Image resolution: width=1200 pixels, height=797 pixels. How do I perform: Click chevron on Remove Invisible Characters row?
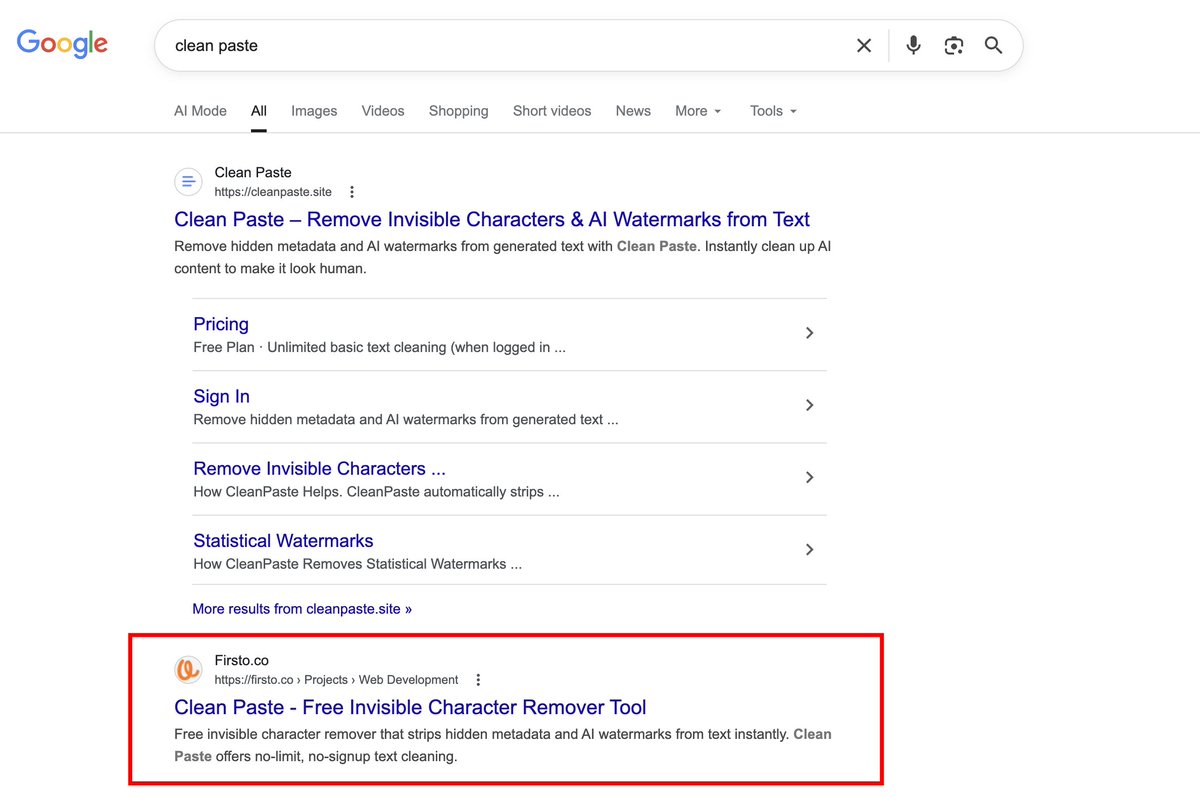[810, 477]
